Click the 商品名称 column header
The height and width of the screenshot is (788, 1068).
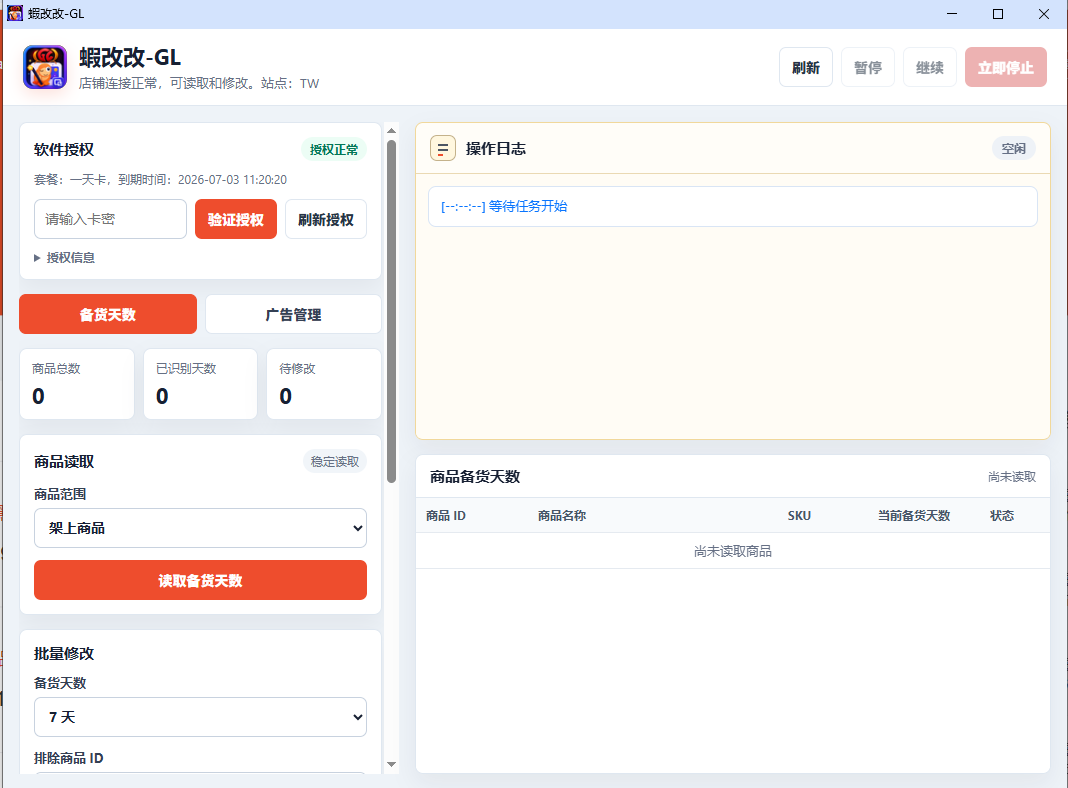(x=562, y=516)
